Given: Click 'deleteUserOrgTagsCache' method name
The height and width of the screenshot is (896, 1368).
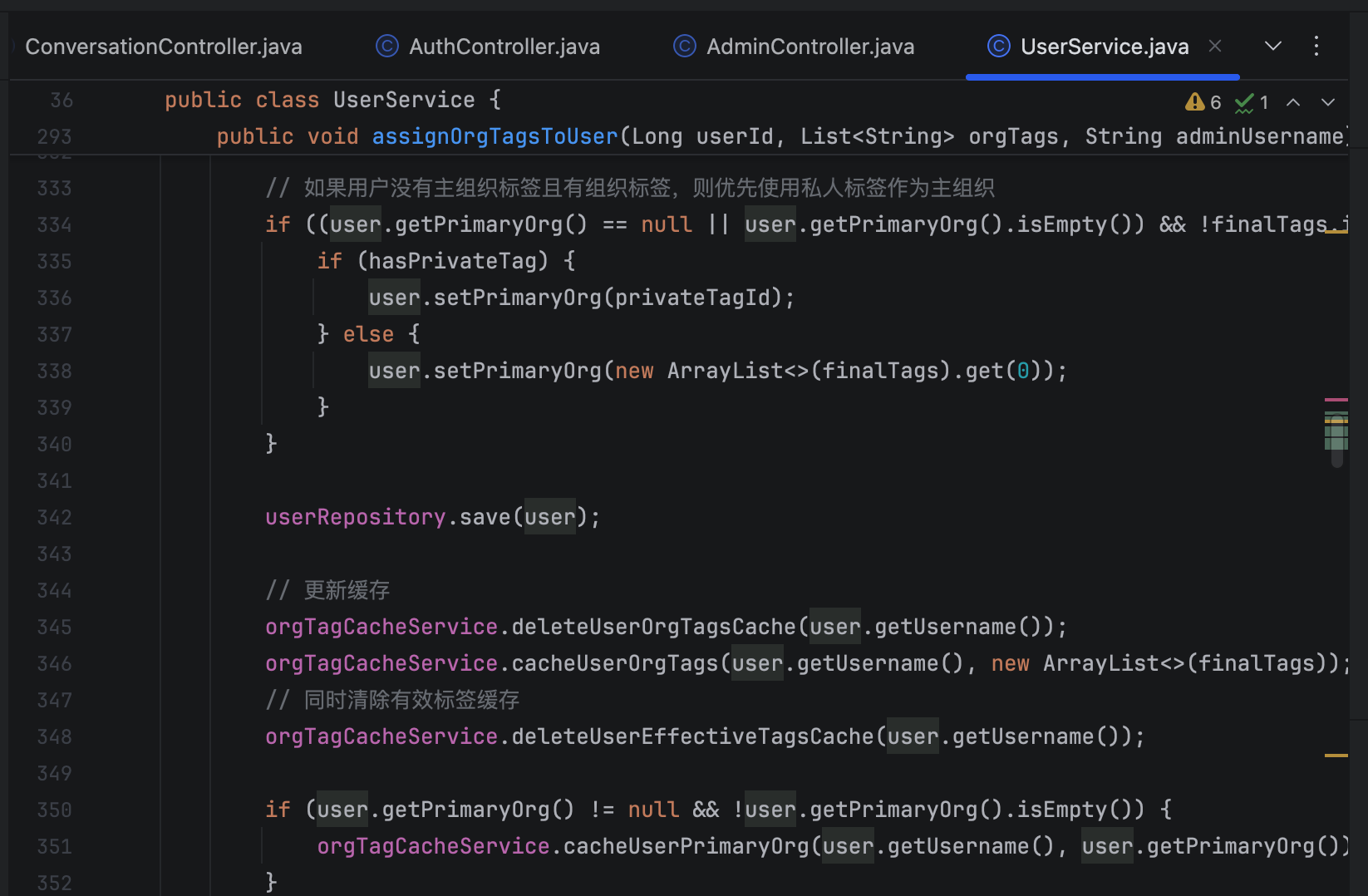Looking at the screenshot, I should pos(654,627).
